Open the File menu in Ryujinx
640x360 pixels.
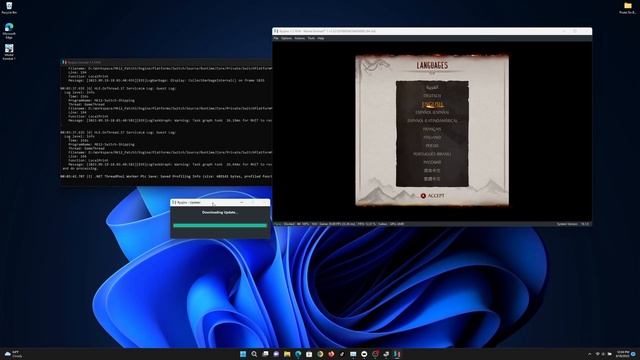pyautogui.click(x=276, y=38)
